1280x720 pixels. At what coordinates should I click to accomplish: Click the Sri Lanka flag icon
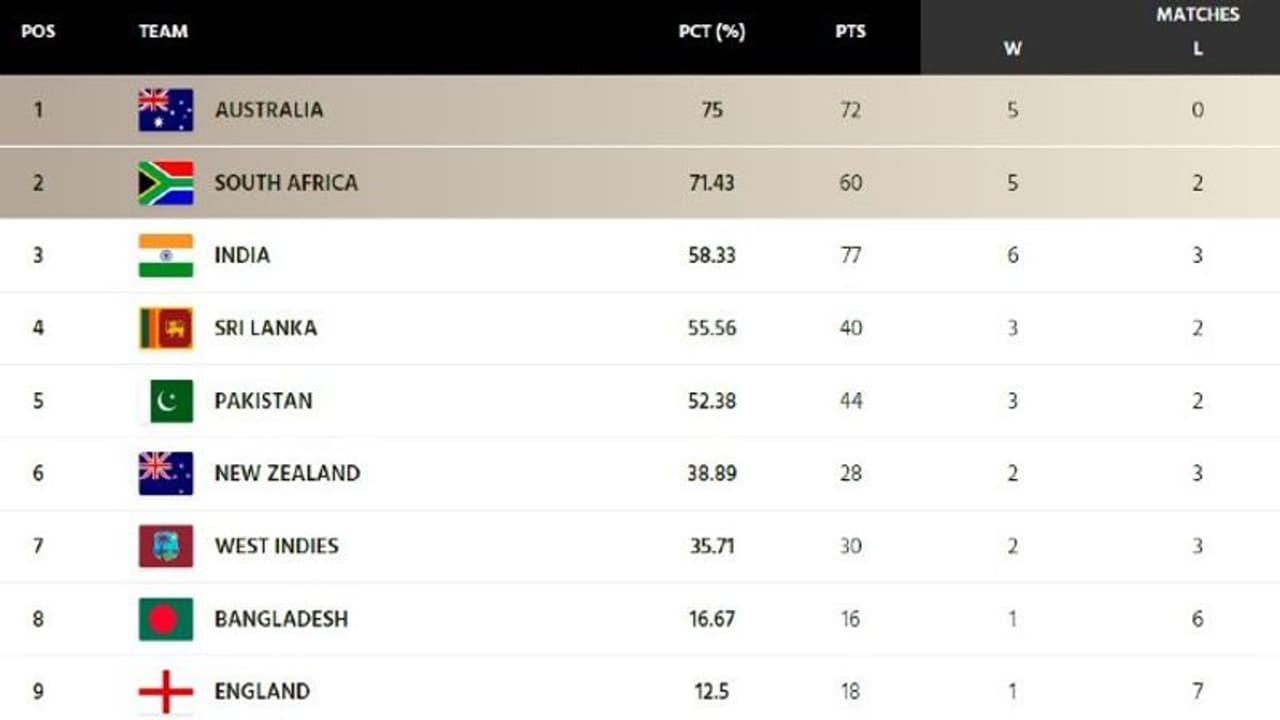tap(165, 328)
